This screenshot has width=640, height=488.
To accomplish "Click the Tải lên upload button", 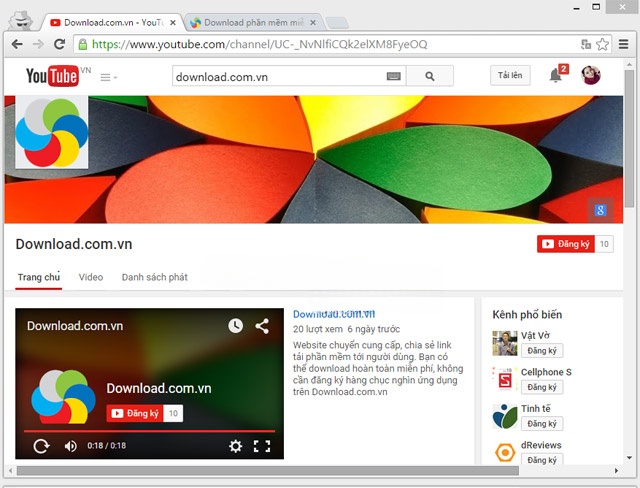I will tap(510, 75).
